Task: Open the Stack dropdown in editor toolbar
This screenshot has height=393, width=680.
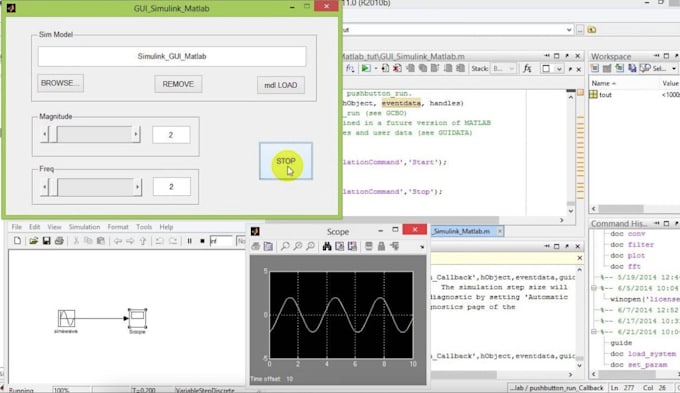Action: click(503, 69)
